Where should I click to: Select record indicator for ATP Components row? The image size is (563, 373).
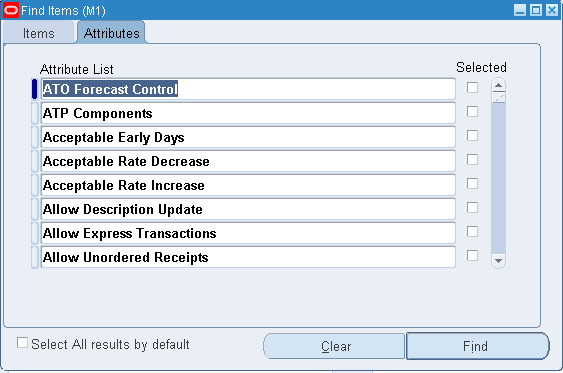pyautogui.click(x=34, y=113)
